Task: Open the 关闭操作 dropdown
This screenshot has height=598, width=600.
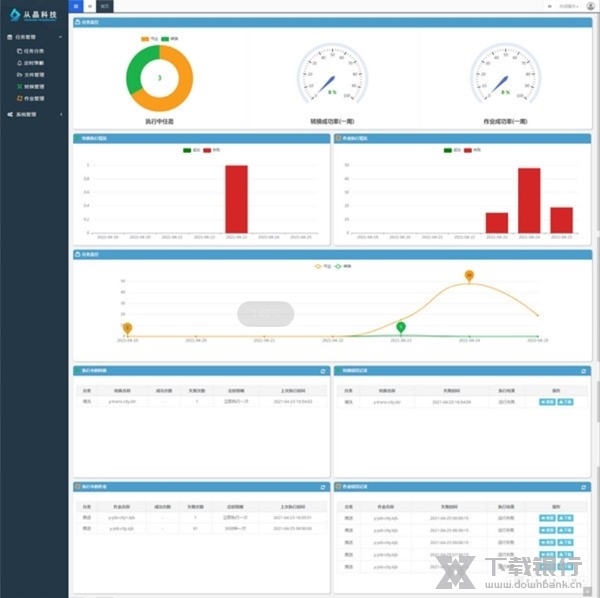Action: pos(568,6)
